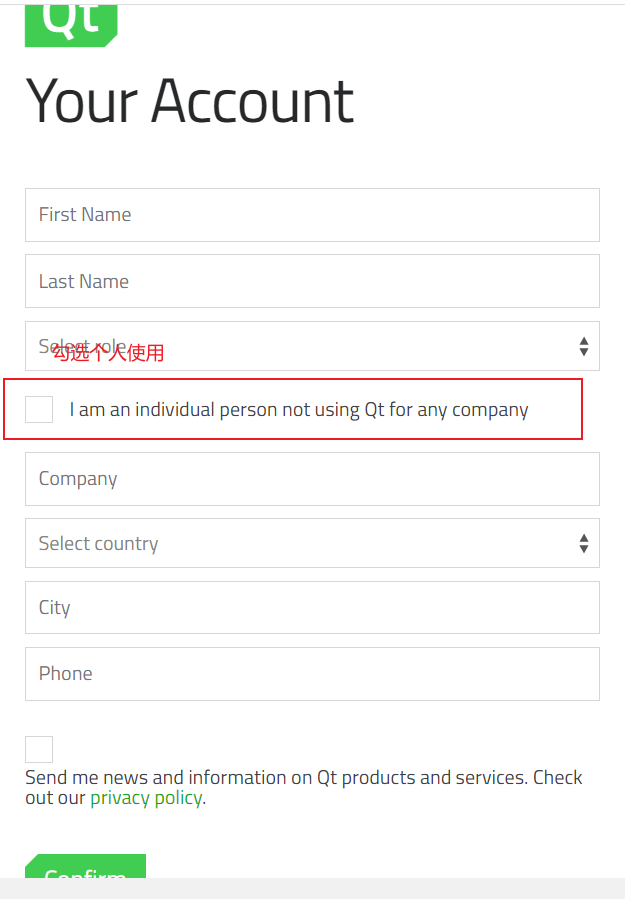Click the 'I am an individual person' label text
The height and width of the screenshot is (899, 625).
pyautogui.click(x=298, y=409)
